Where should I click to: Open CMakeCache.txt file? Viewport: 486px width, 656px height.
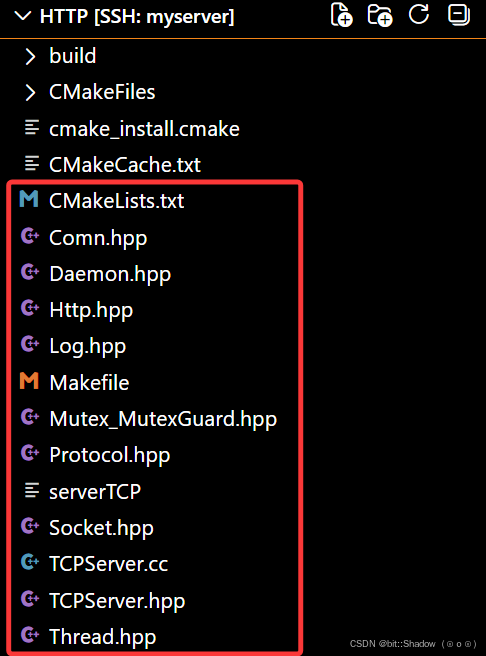(x=125, y=165)
